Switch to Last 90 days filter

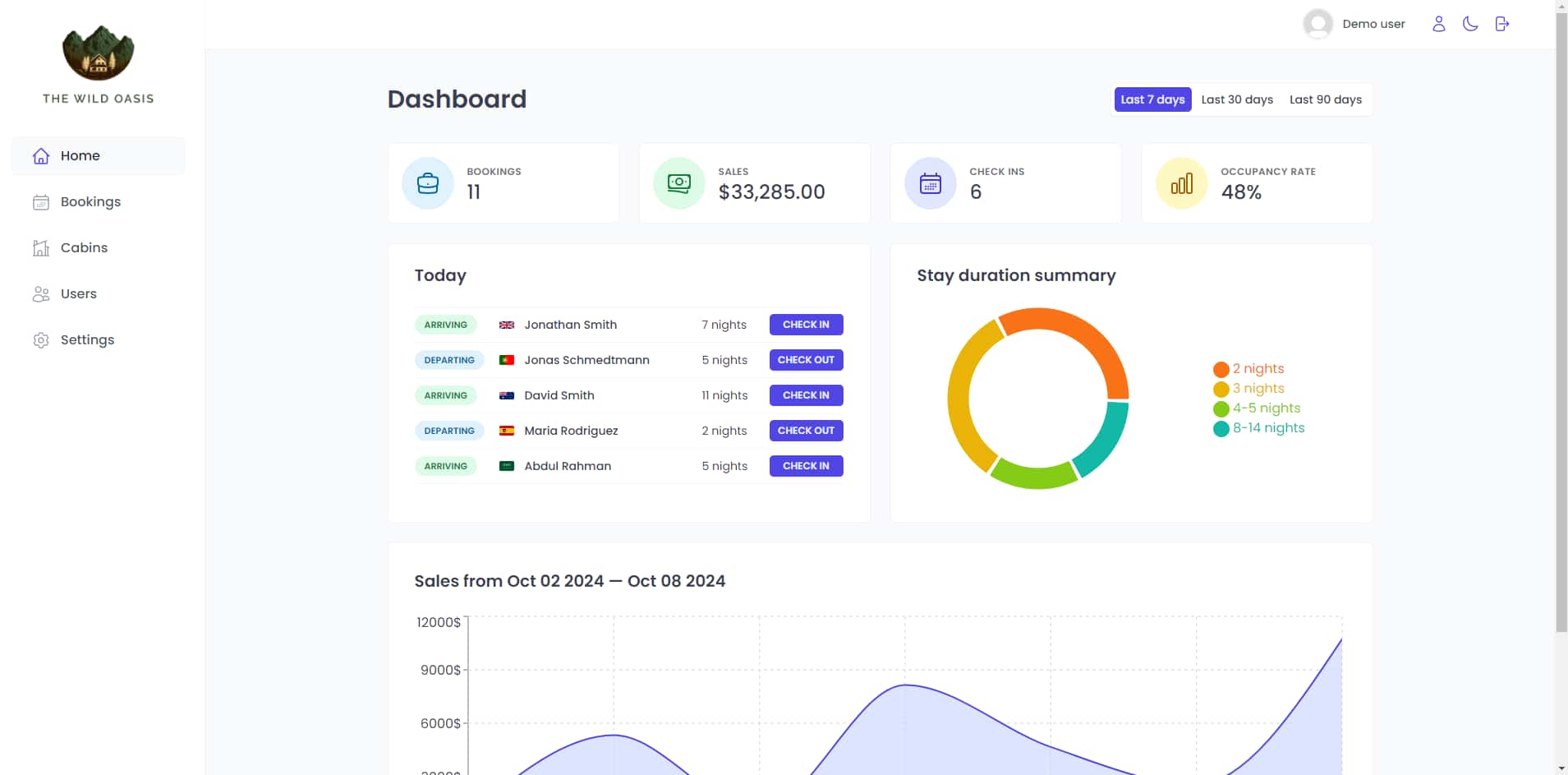click(x=1325, y=99)
